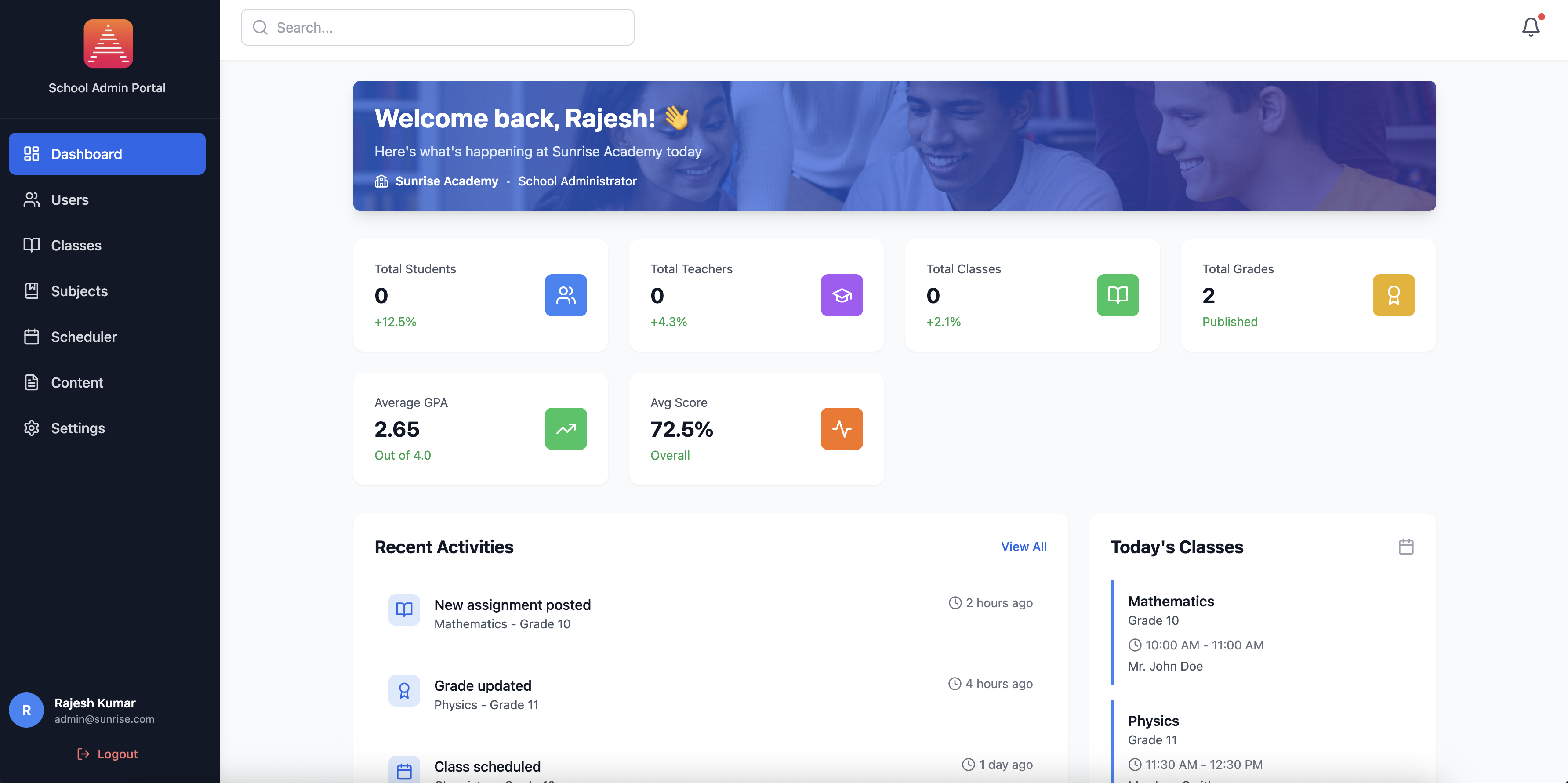Select the Classes sidebar icon
Viewport: 1568px width, 783px height.
coord(32,245)
